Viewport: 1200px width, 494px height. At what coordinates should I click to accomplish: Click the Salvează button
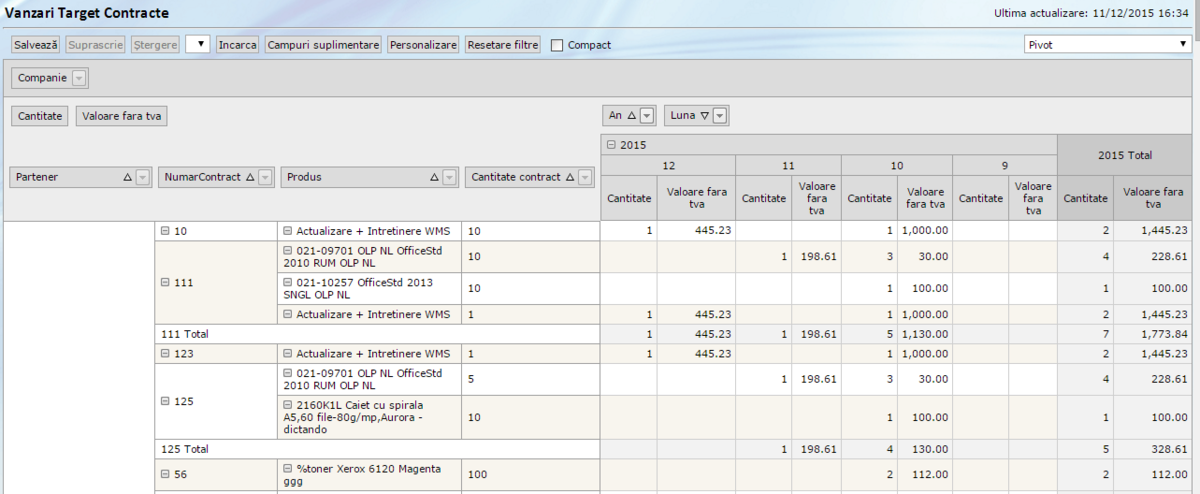(36, 45)
